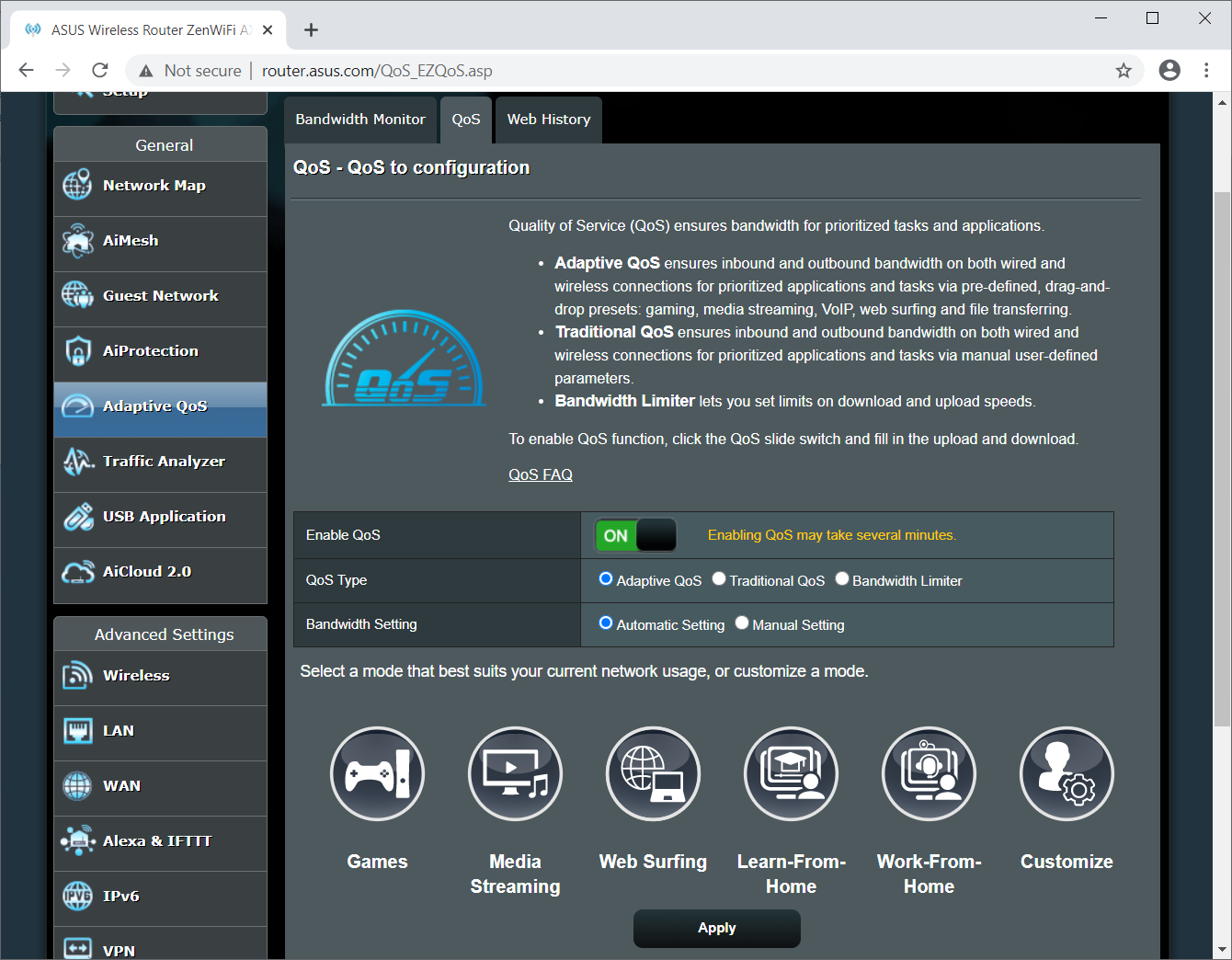Click the IPv6 sidebar icon
This screenshot has width=1232, height=960.
pos(77,896)
